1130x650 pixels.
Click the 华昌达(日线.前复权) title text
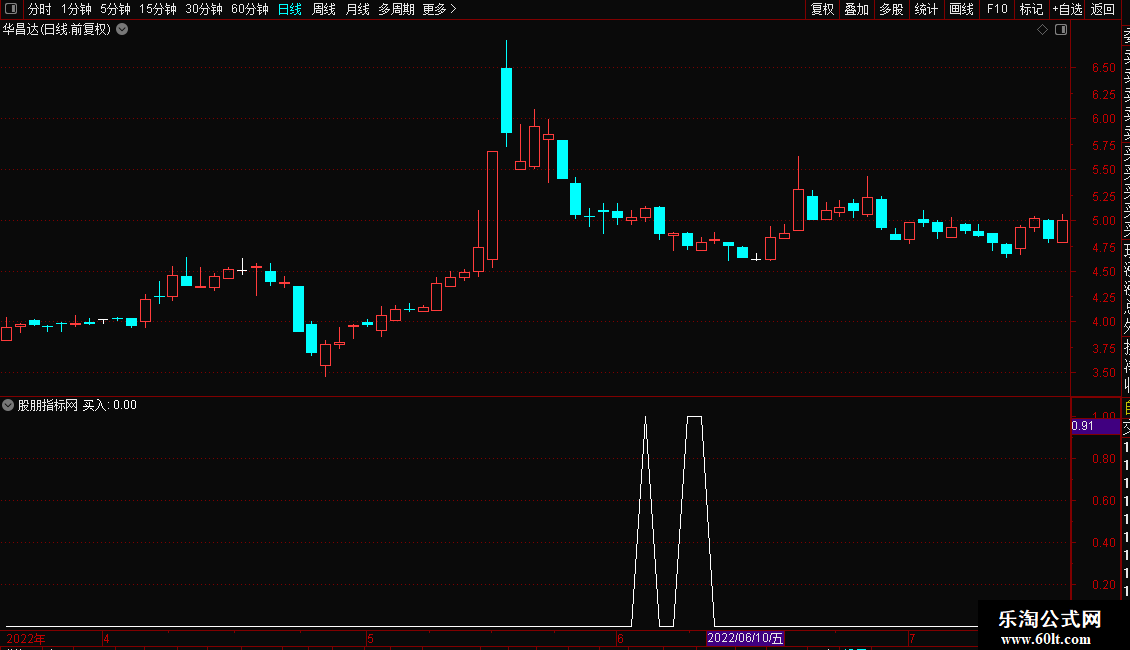point(57,30)
